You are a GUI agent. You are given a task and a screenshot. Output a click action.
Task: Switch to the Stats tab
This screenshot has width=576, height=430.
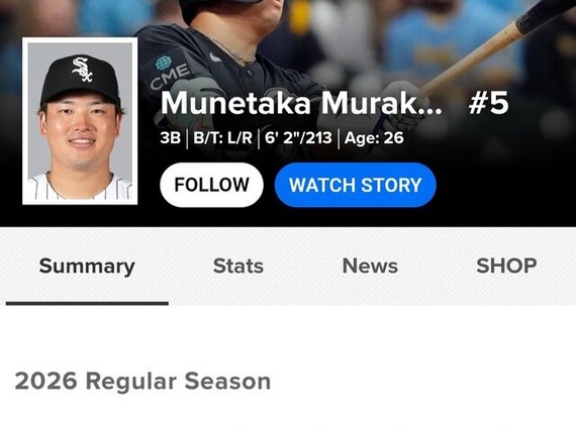(x=238, y=266)
